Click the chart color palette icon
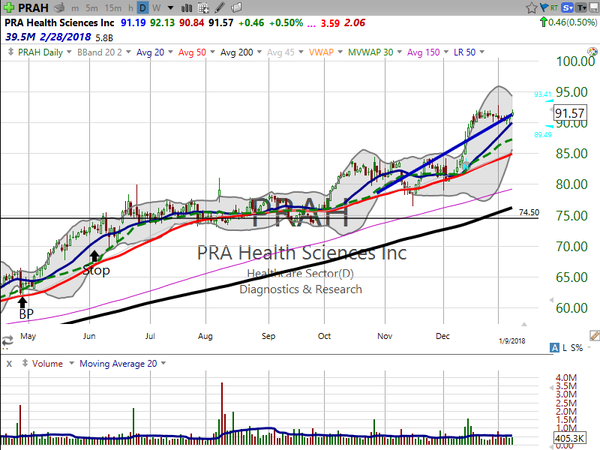600x450 pixels. (x=592, y=51)
